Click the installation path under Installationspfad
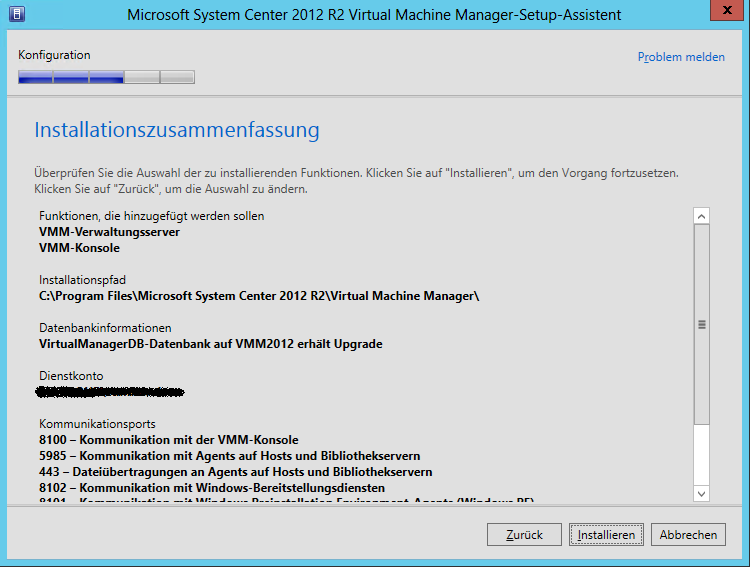 (x=259, y=296)
